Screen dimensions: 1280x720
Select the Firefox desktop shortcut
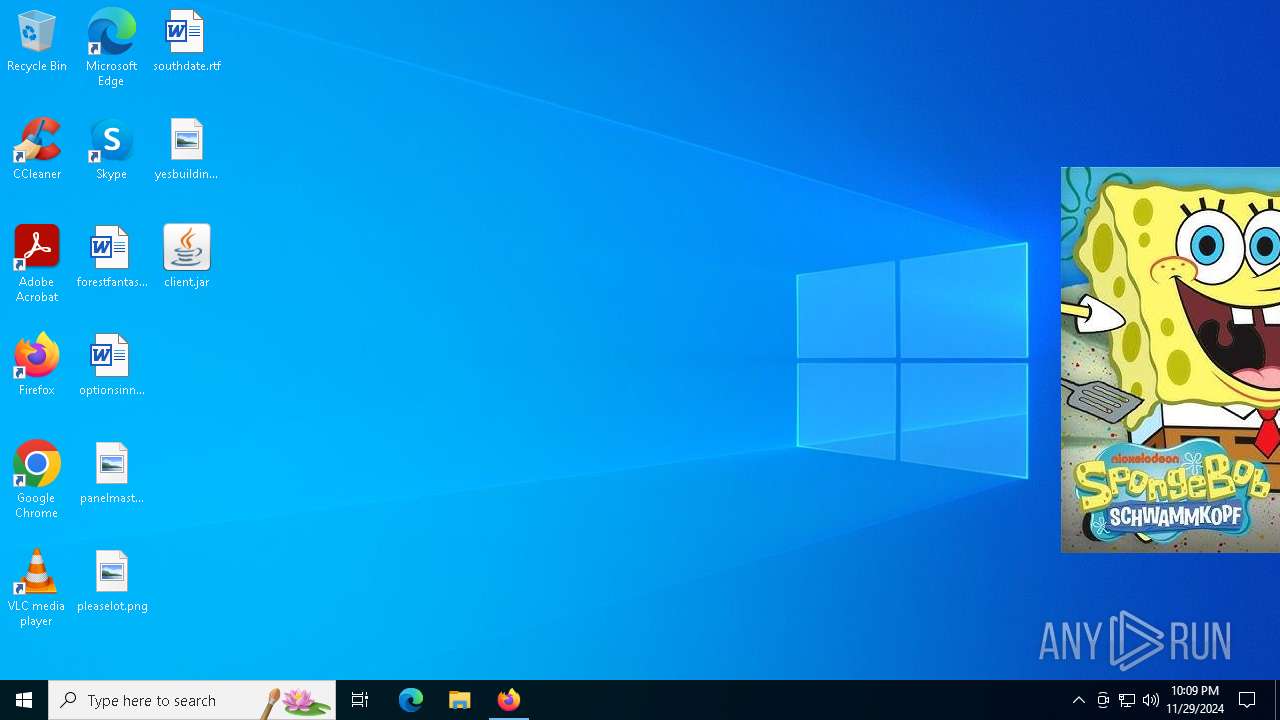37,366
